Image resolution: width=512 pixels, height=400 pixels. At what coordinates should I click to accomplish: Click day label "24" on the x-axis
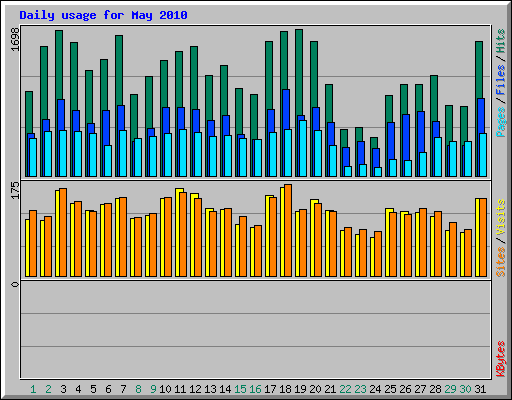coord(375,389)
